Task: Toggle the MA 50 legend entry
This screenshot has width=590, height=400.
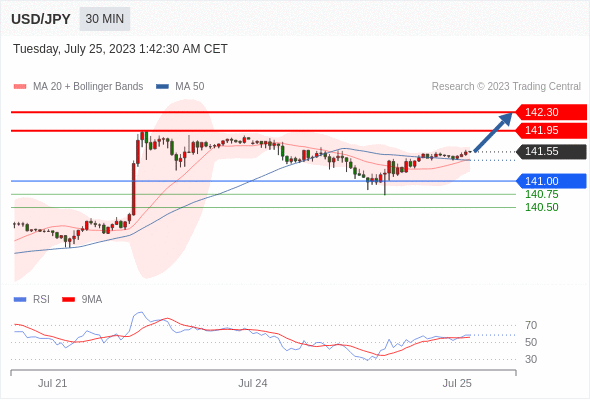Action: 180,87
